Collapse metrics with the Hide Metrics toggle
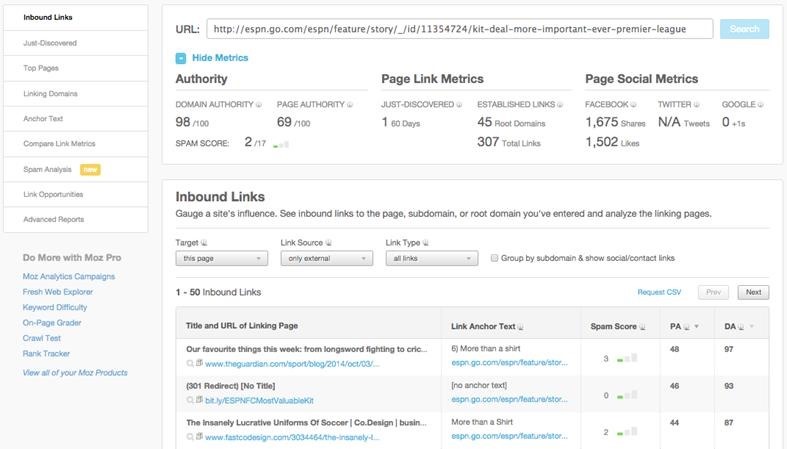787x449 pixels. [x=182, y=58]
